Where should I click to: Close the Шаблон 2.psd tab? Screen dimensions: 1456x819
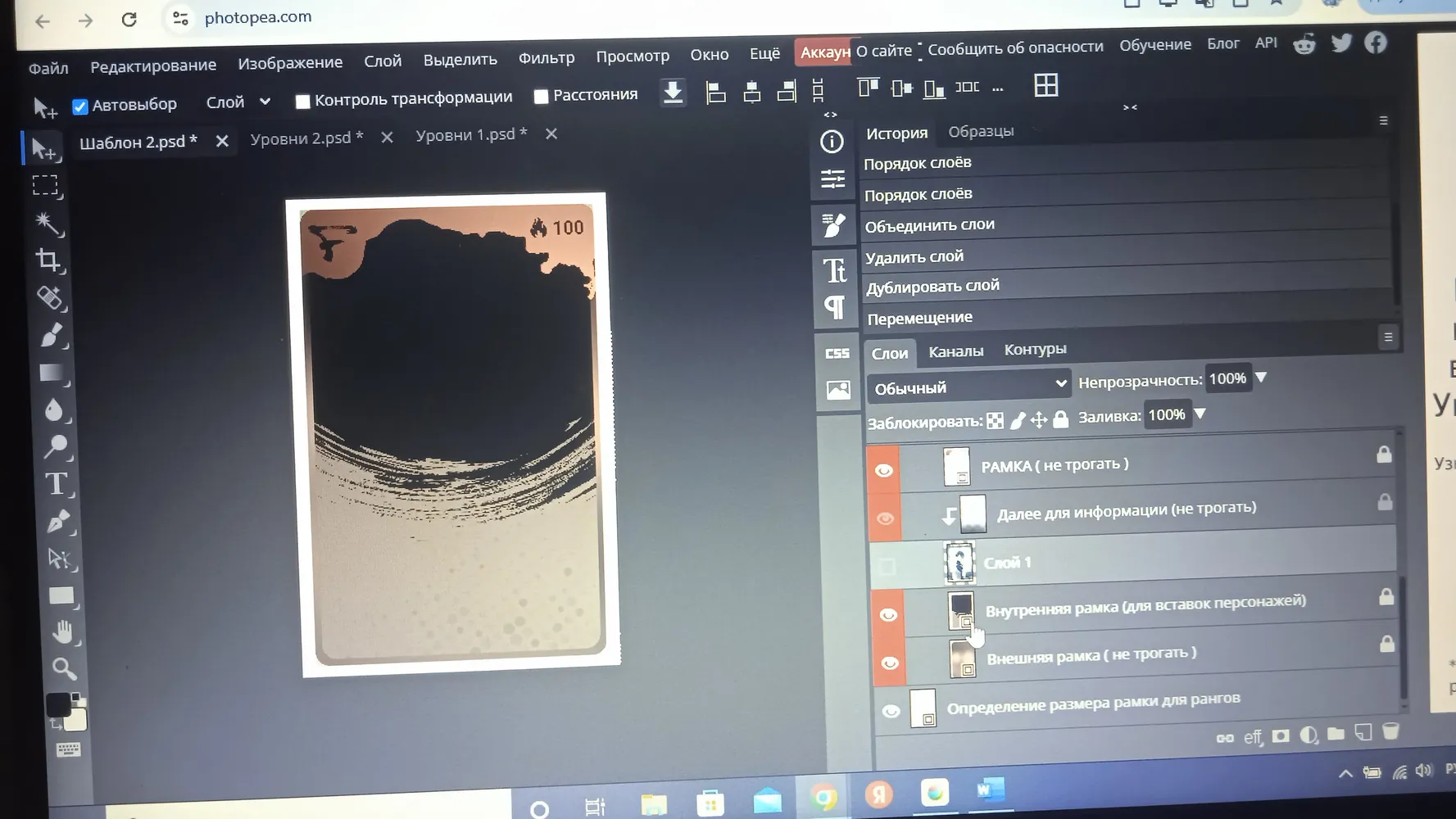click(222, 141)
